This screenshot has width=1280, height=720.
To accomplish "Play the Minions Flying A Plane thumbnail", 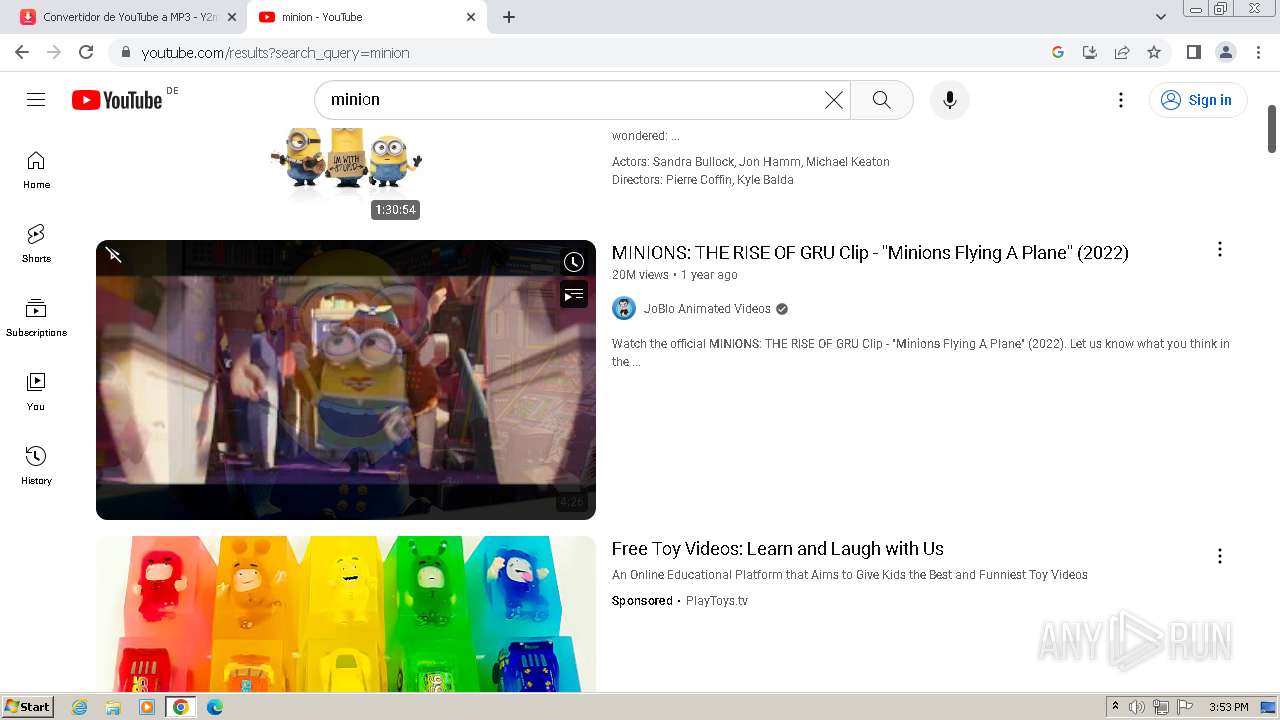I will click(346, 380).
